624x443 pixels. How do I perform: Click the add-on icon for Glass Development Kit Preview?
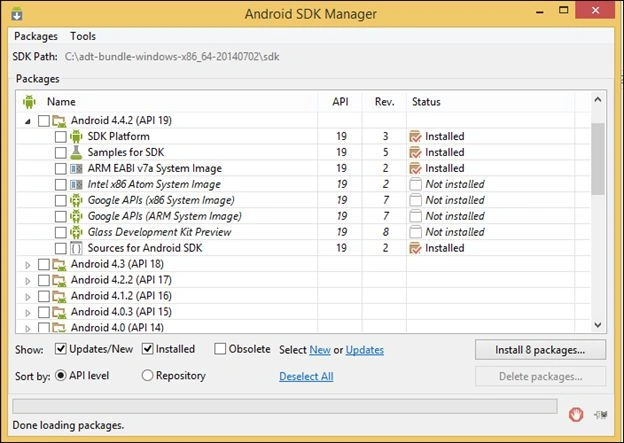[x=76, y=232]
